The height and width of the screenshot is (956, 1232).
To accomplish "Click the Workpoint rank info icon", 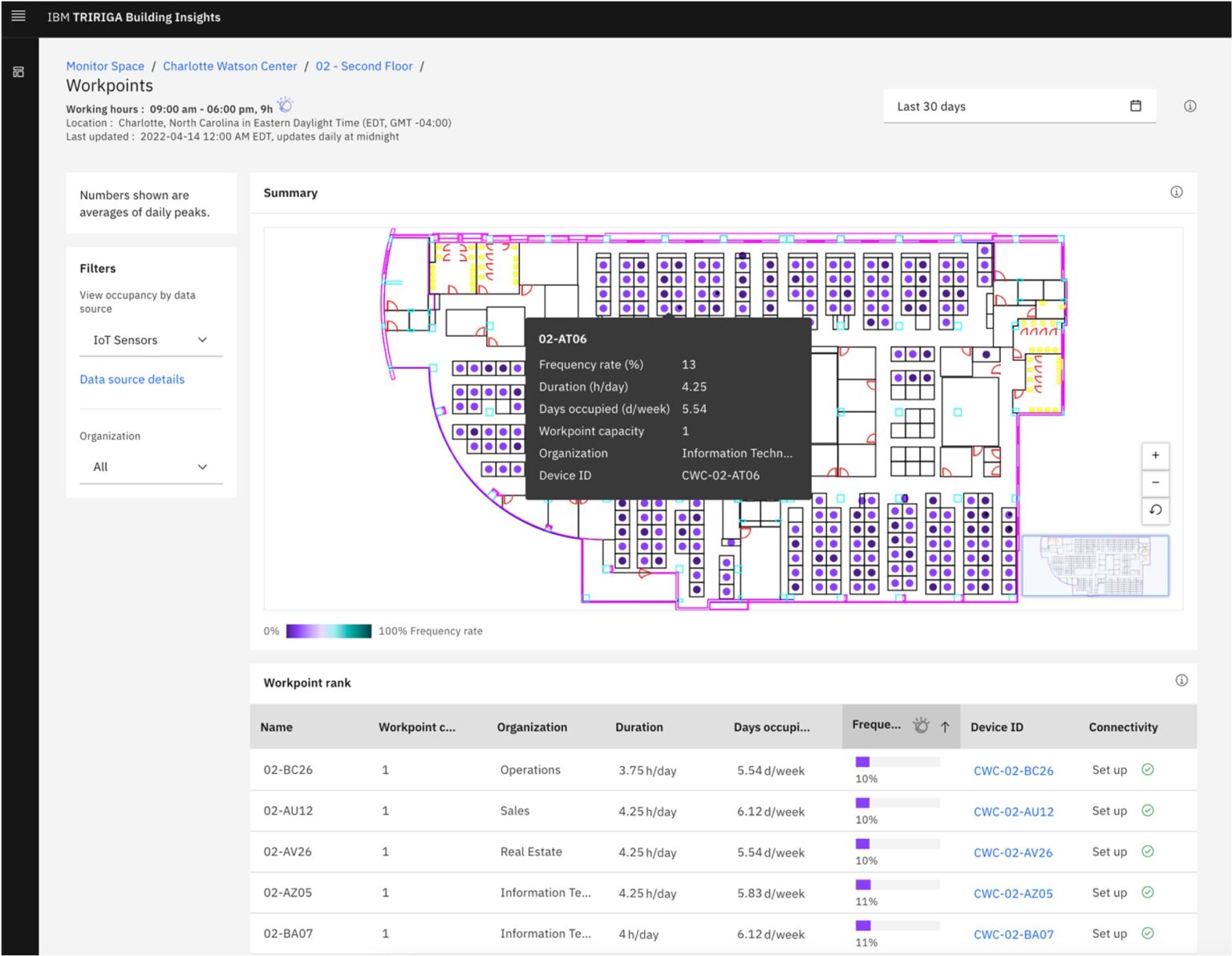I will point(1181,680).
